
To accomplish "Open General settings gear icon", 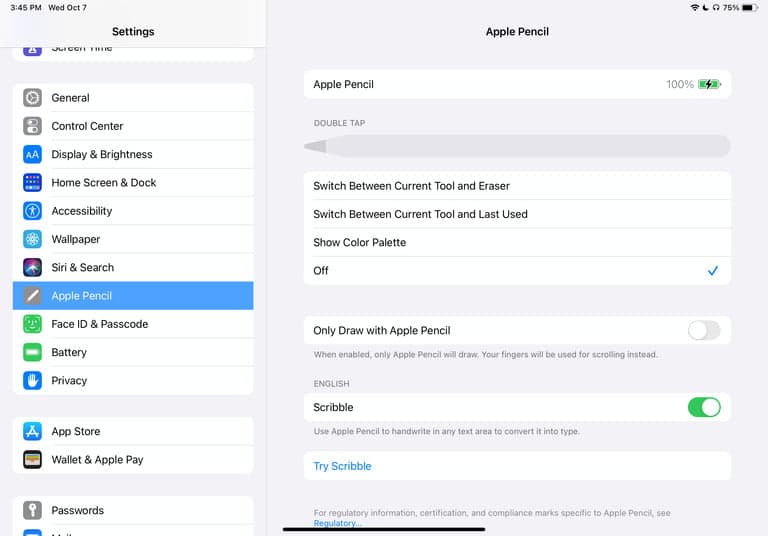I will (x=32, y=98).
